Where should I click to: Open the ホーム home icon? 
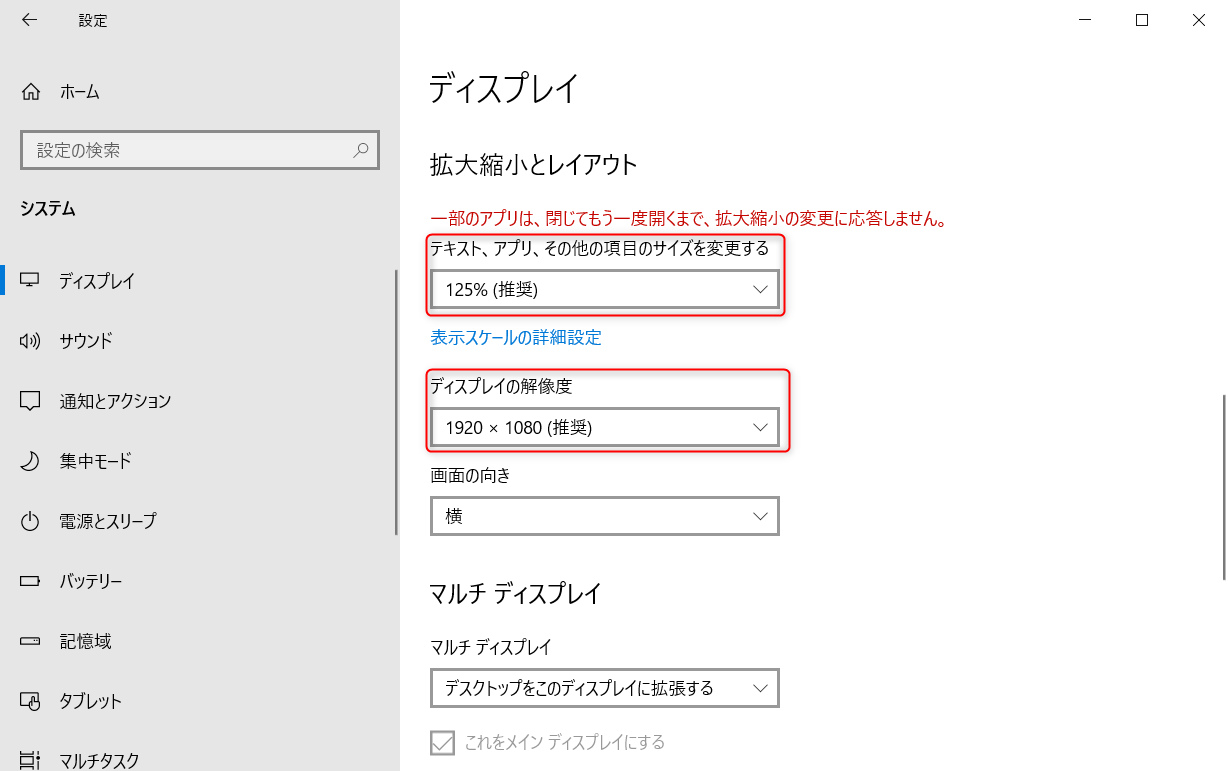[x=30, y=92]
